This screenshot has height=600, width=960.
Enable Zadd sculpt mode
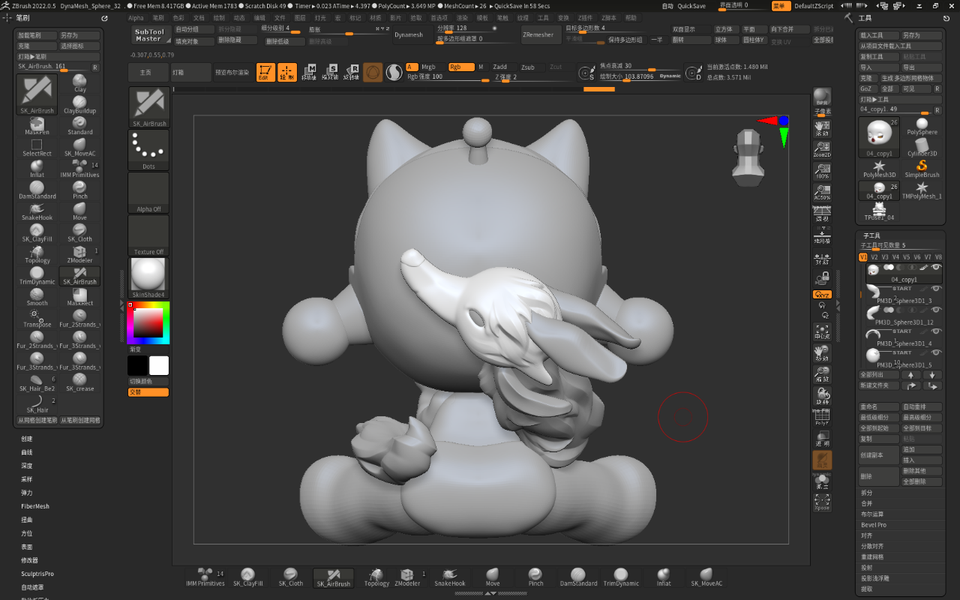pyautogui.click(x=500, y=67)
